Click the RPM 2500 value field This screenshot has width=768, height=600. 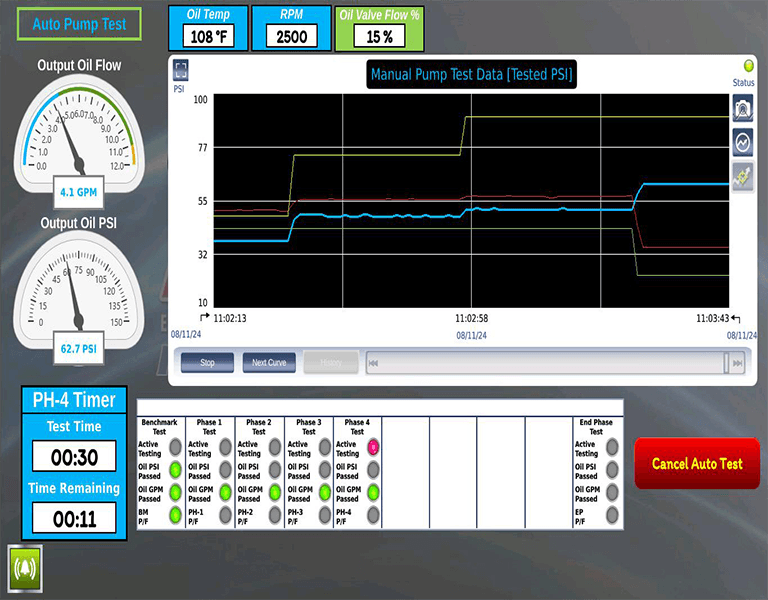[x=291, y=36]
